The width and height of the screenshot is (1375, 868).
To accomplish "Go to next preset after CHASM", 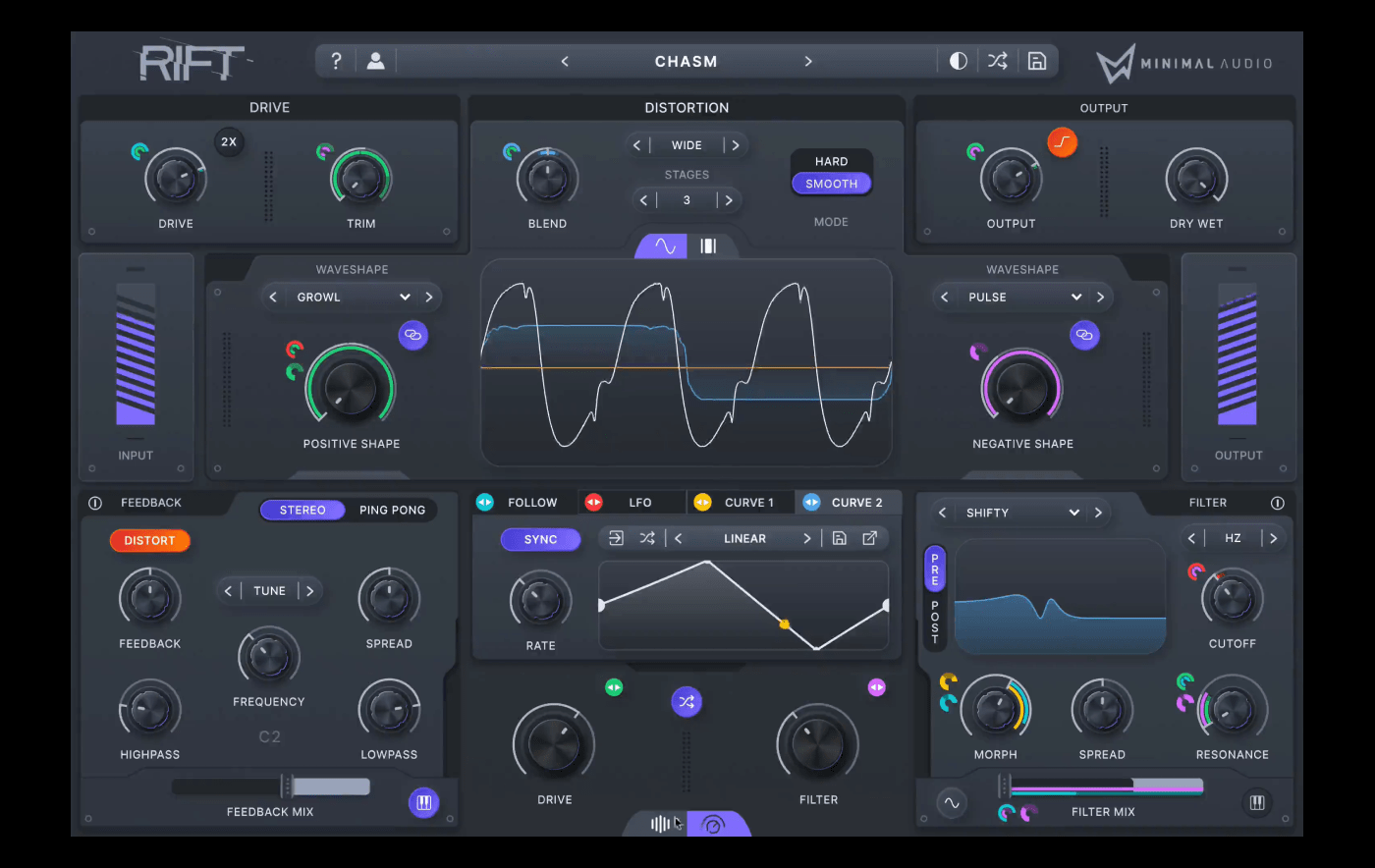I will point(808,61).
